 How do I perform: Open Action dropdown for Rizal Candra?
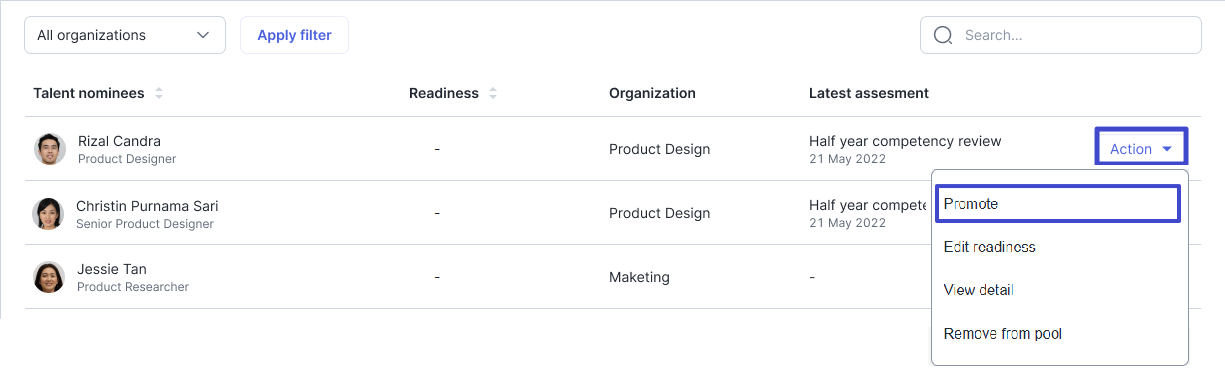(x=1141, y=148)
